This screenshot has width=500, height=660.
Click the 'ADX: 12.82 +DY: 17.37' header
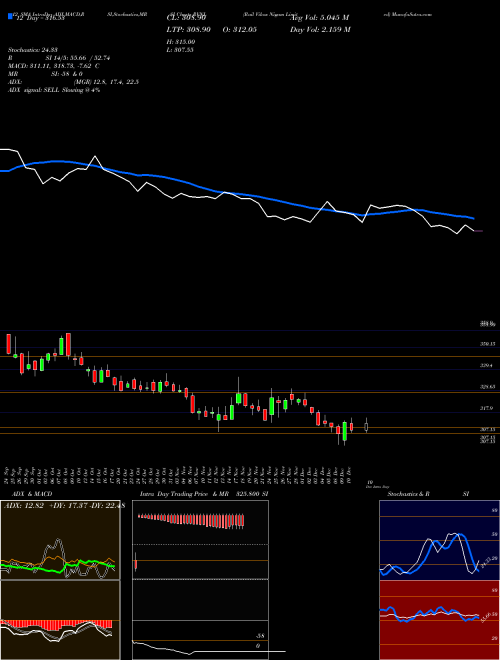tap(64, 506)
